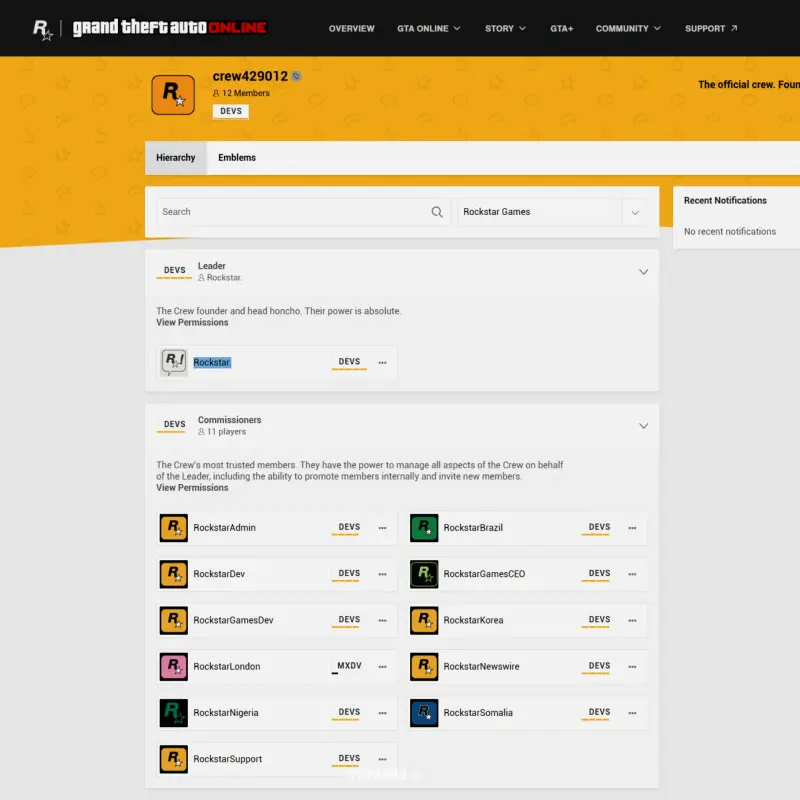Switch to the Emblems tab

[237, 157]
